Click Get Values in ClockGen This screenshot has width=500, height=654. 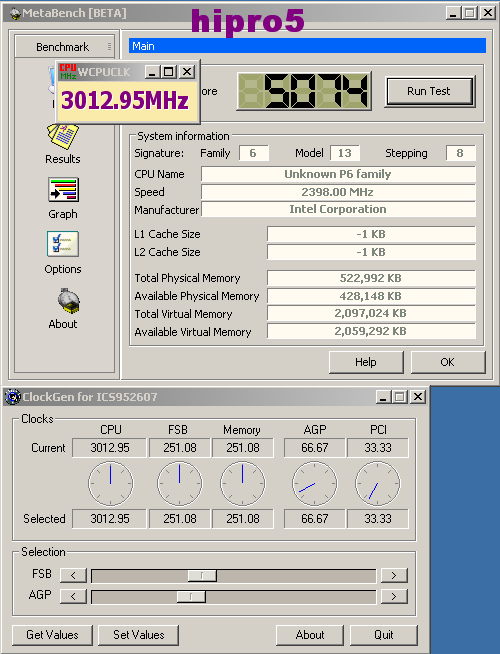click(52, 635)
